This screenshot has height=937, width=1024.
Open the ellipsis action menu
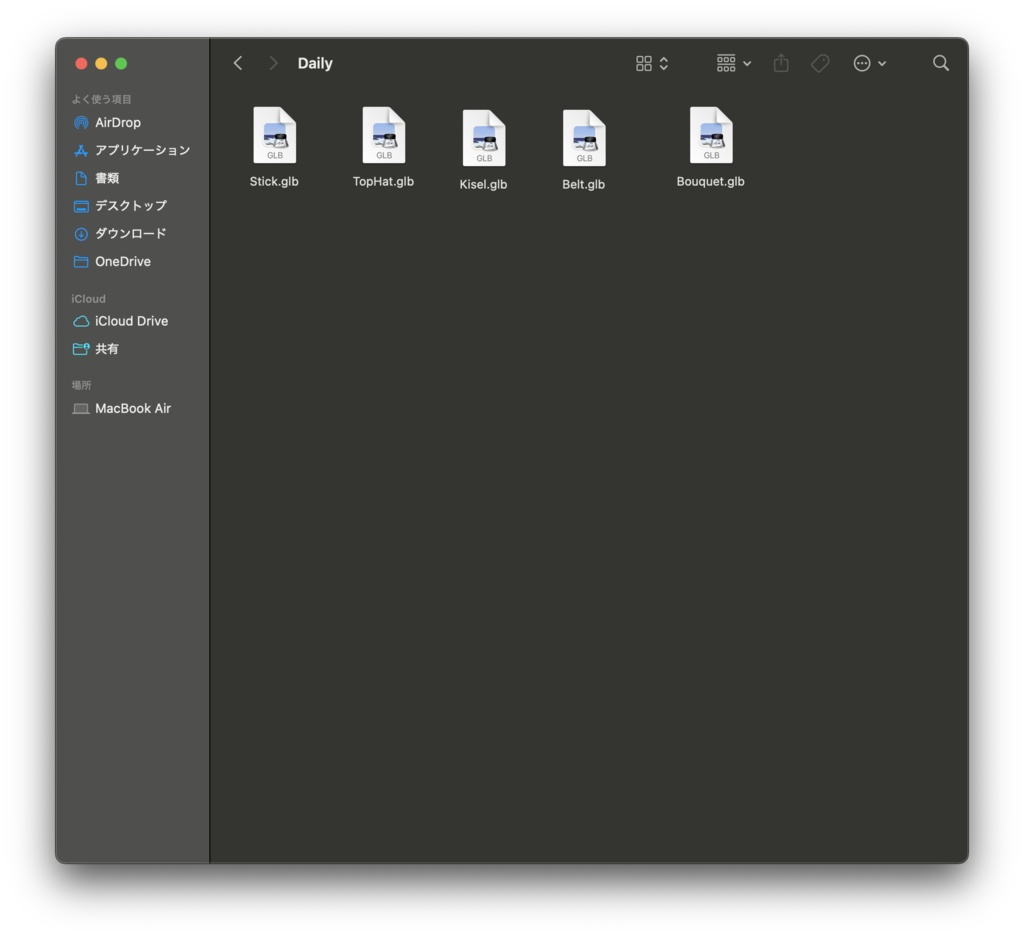(x=869, y=63)
